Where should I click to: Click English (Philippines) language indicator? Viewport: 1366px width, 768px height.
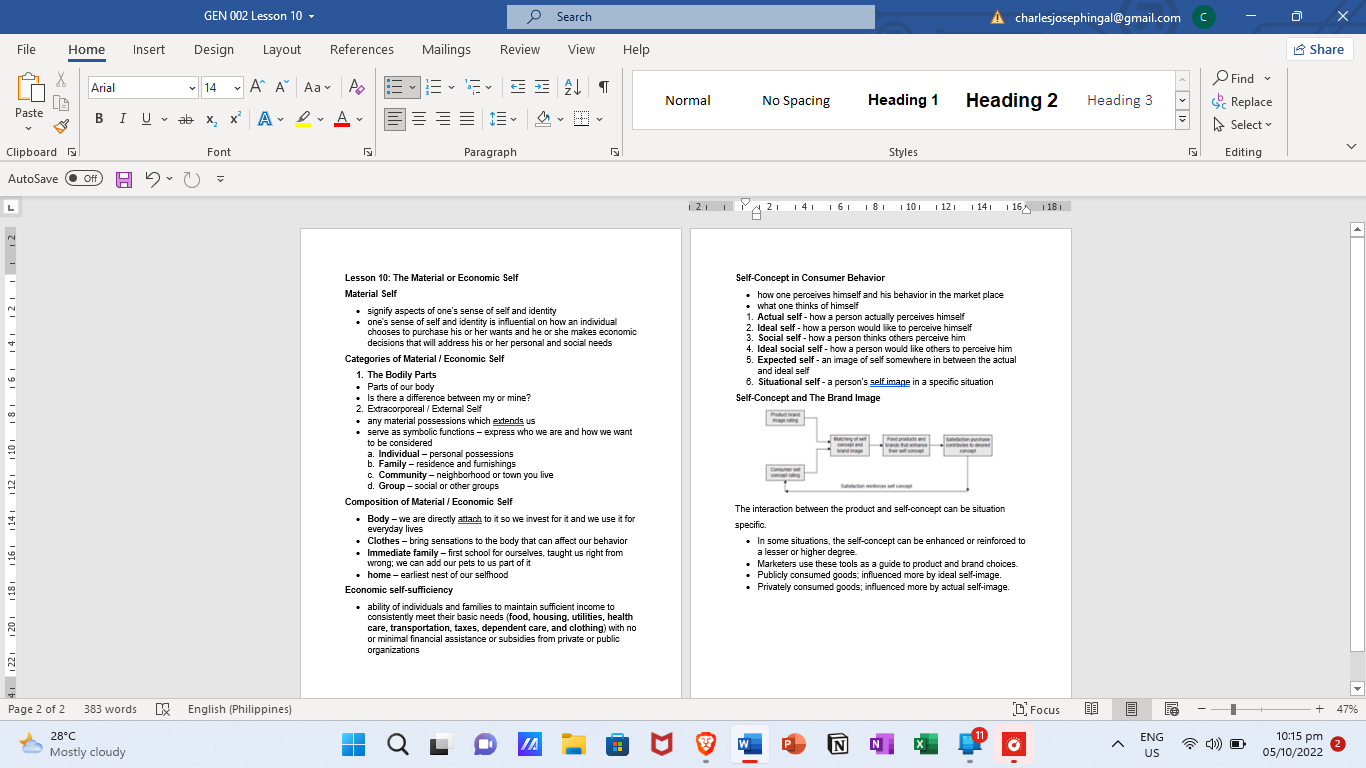point(240,709)
